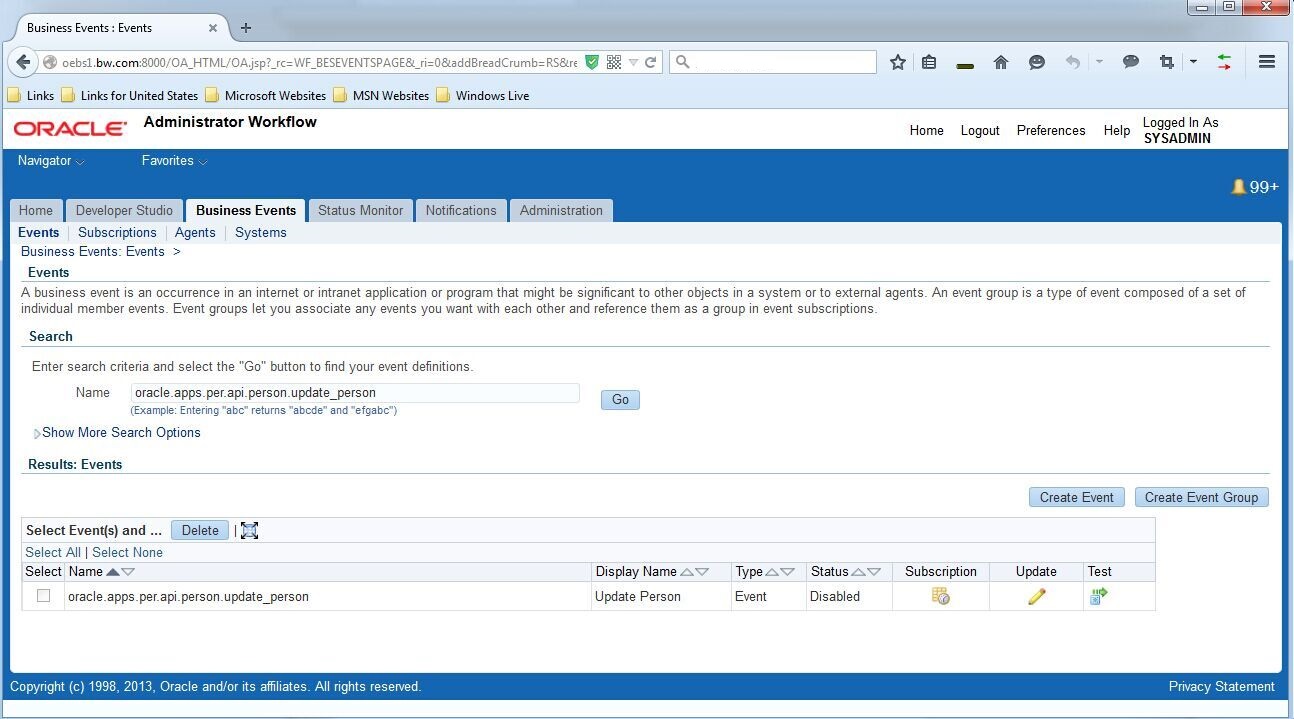
Task: Reload the page with the refresh icon
Action: (x=651, y=62)
